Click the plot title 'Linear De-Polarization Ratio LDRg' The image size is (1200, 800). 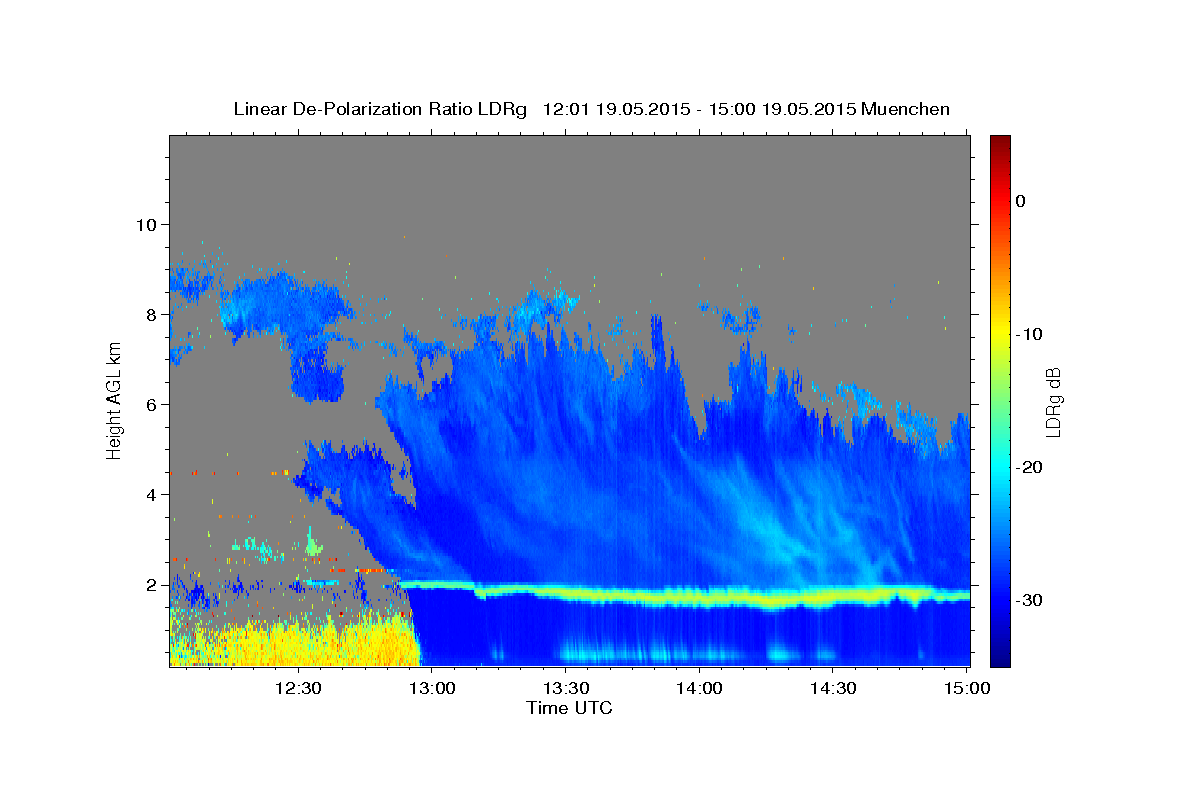[379, 109]
